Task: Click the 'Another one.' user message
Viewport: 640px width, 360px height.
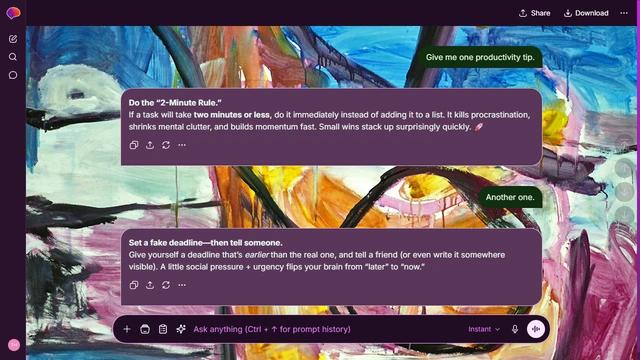Action: 510,197
